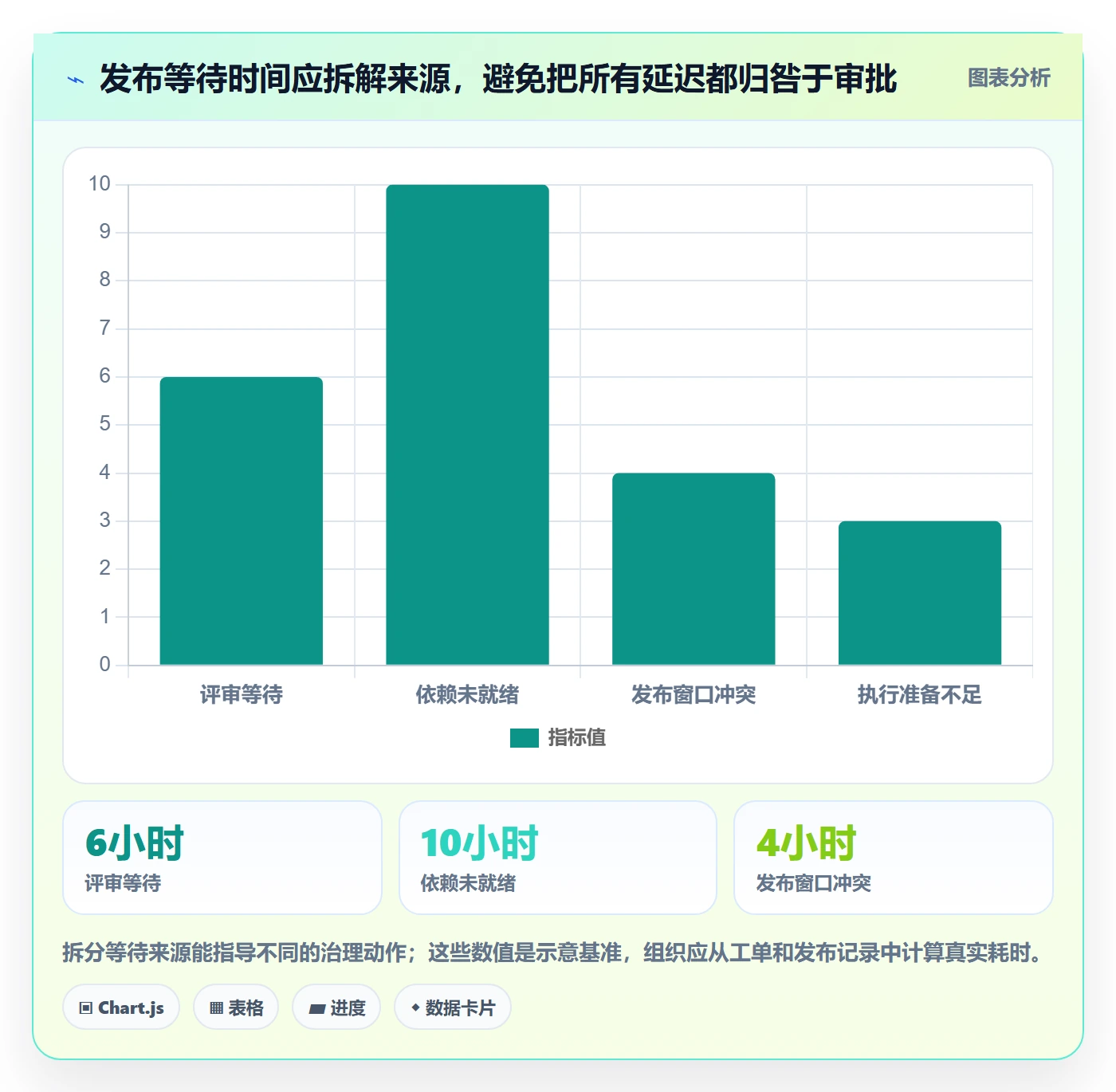Screen dimensions: 1116x1092
Task: Click the 发布窗口冲突 x-axis label
Action: 694,695
